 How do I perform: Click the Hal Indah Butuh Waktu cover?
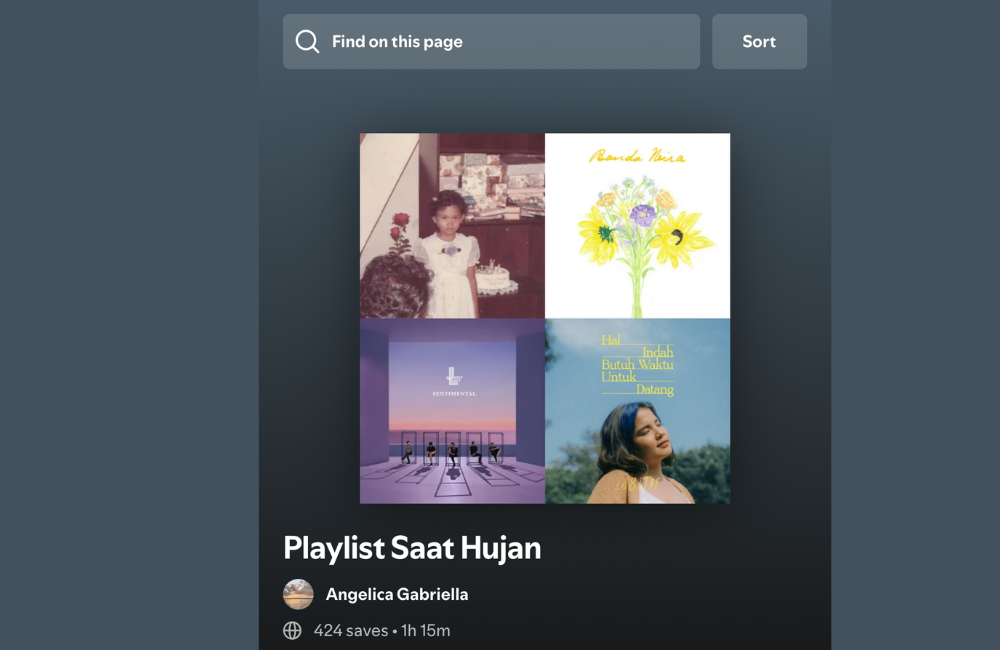(637, 411)
